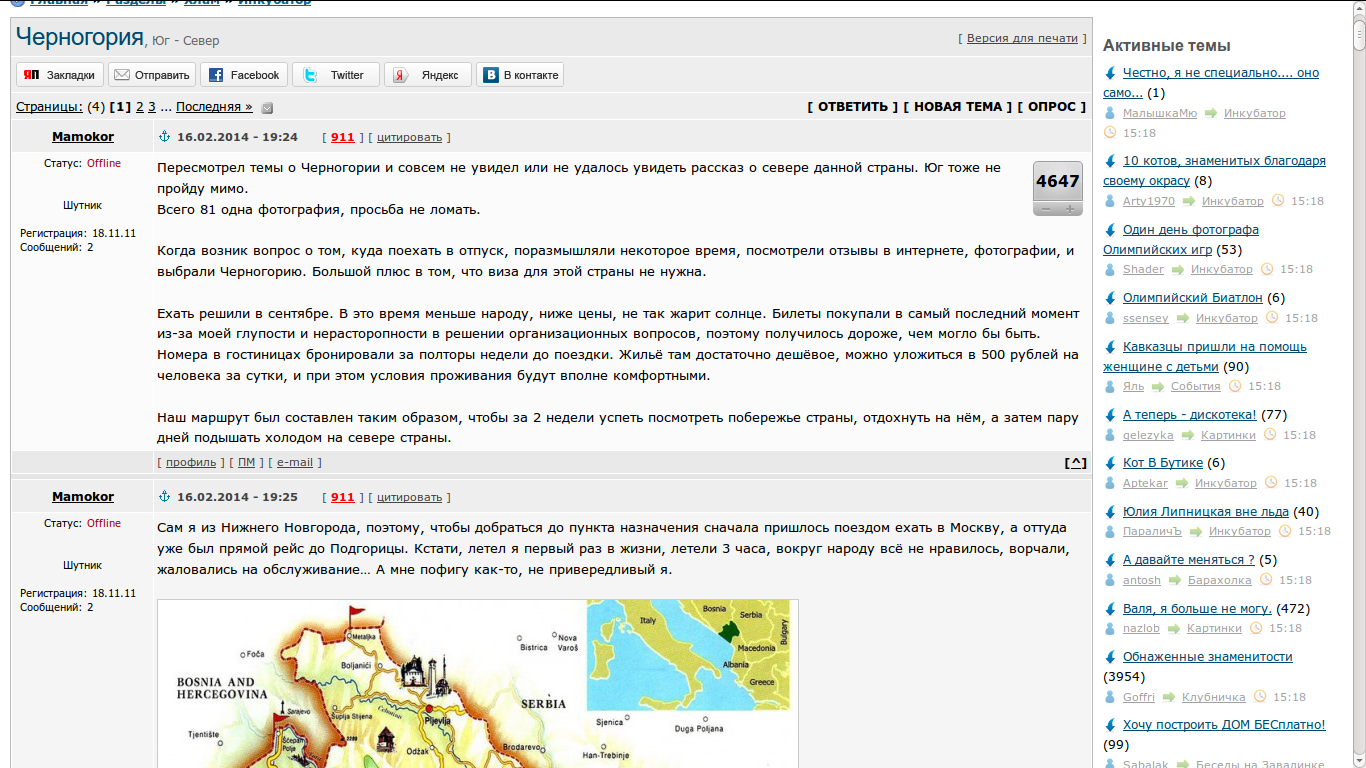
Task: Open Клубничка section link
Action: [1214, 697]
